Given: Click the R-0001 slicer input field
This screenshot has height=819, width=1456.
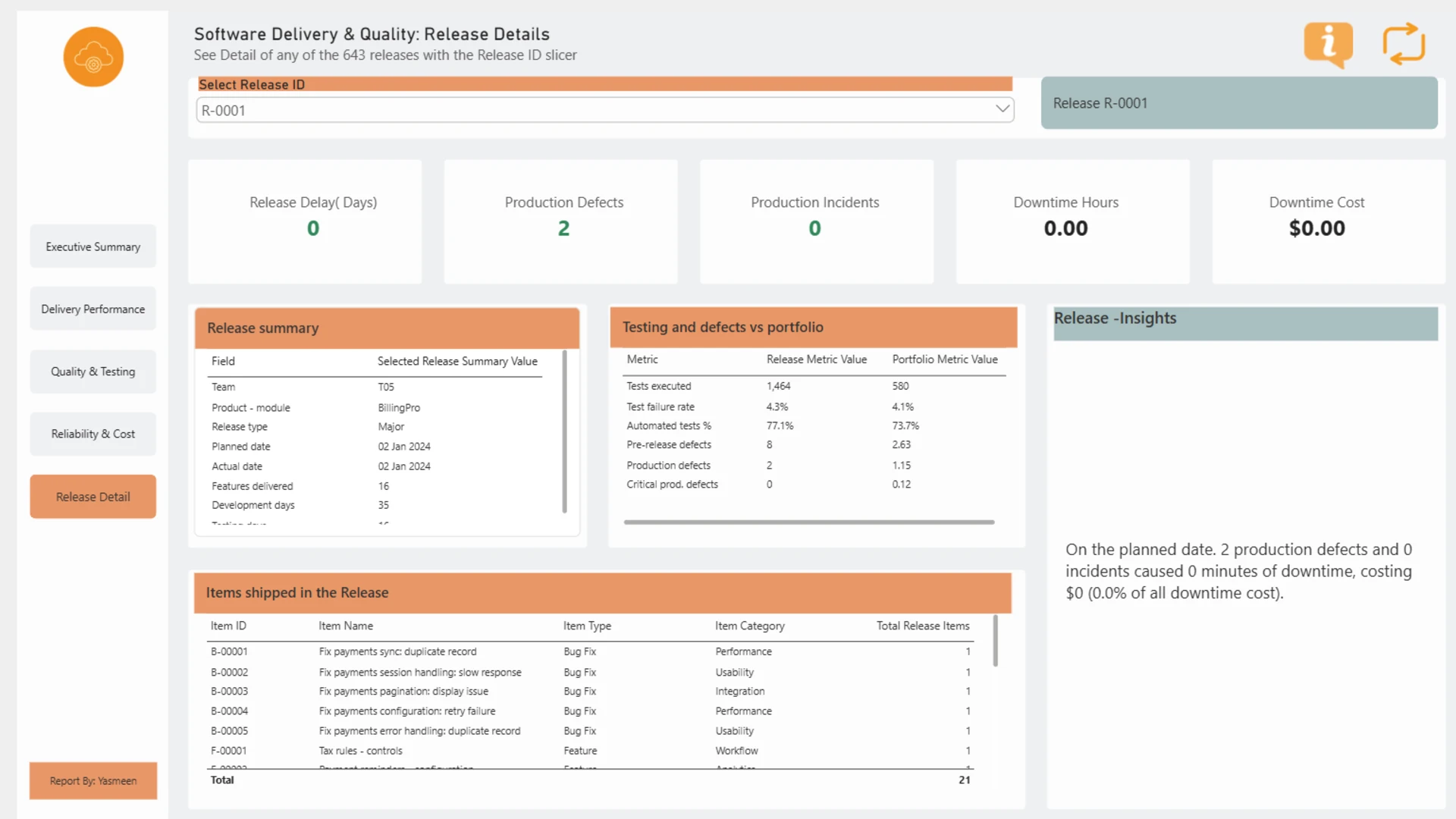Looking at the screenshot, I should [604, 110].
